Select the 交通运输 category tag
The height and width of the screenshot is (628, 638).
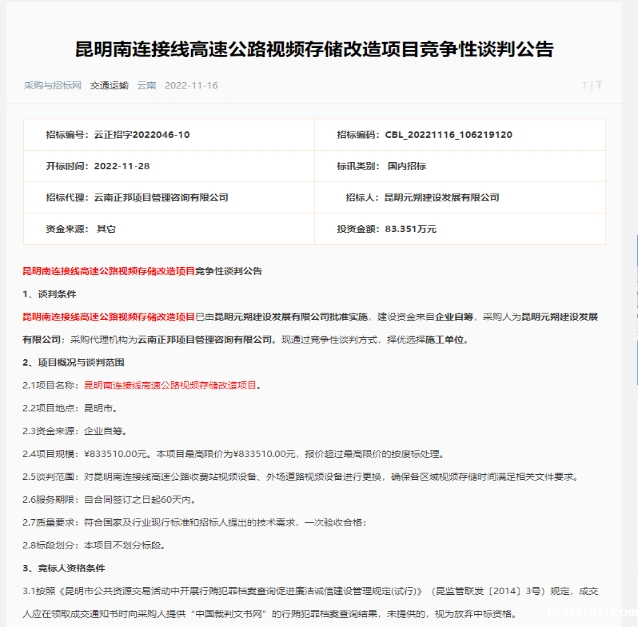[x=109, y=85]
